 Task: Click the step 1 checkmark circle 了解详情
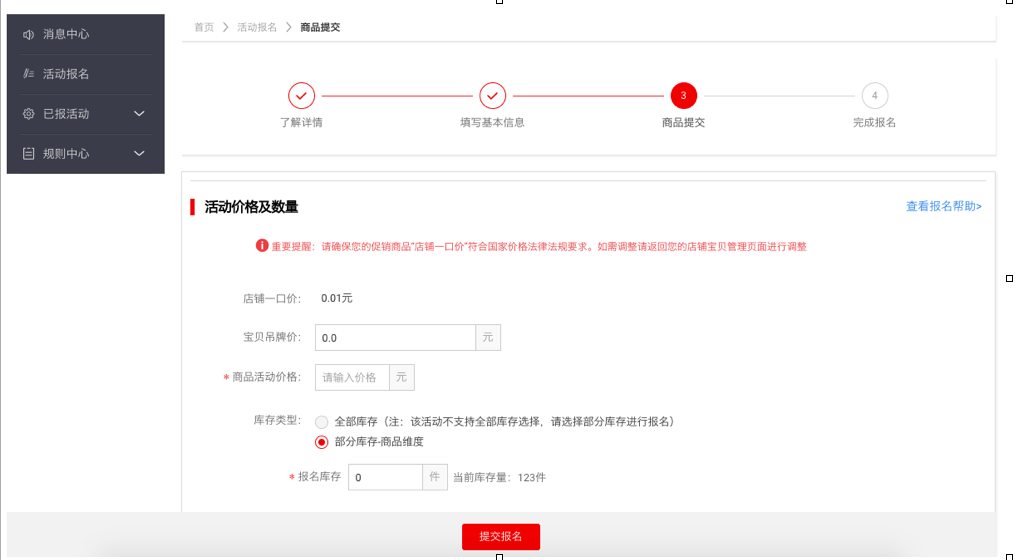301,95
